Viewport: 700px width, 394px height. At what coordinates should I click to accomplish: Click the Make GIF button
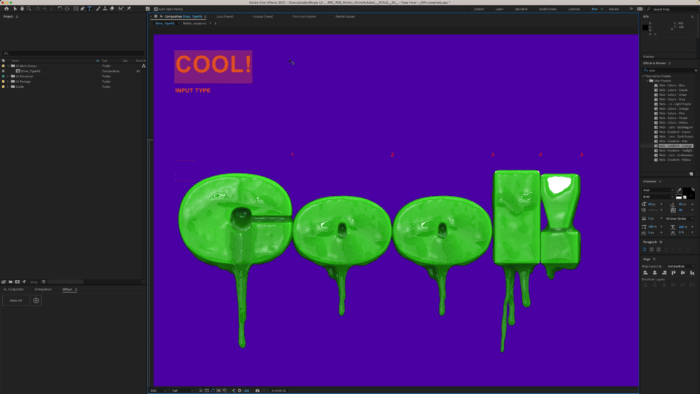(16, 300)
